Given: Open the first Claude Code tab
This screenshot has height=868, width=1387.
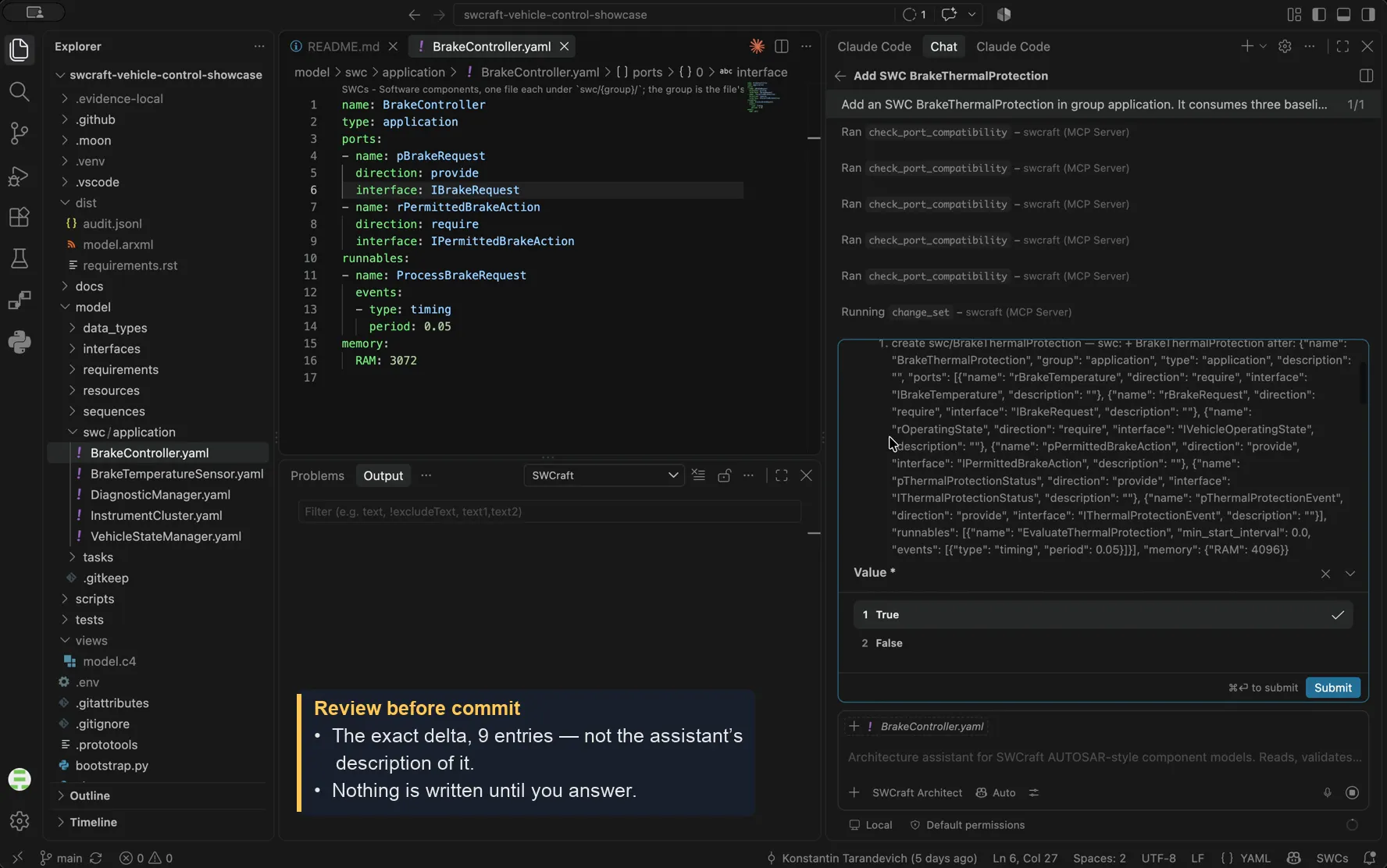Looking at the screenshot, I should point(874,47).
